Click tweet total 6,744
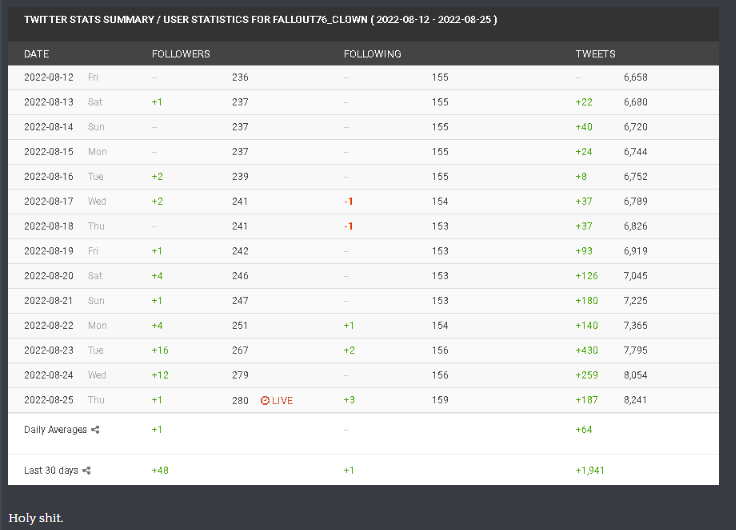 [636, 152]
